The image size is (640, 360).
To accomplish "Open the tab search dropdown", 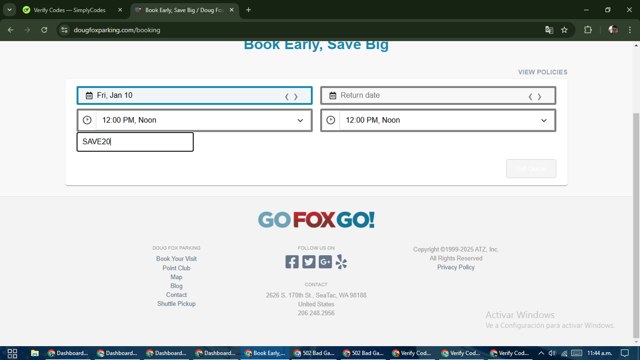I will coord(9,10).
